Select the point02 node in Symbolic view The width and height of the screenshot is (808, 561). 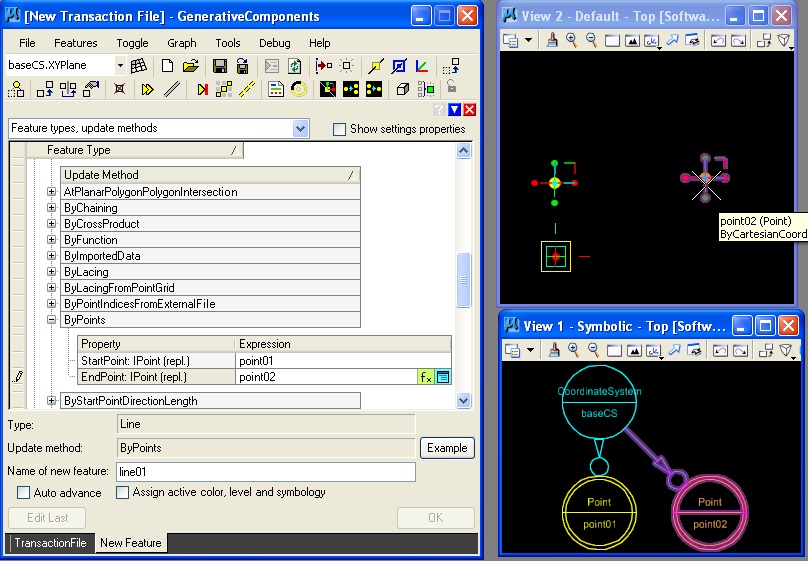click(710, 513)
